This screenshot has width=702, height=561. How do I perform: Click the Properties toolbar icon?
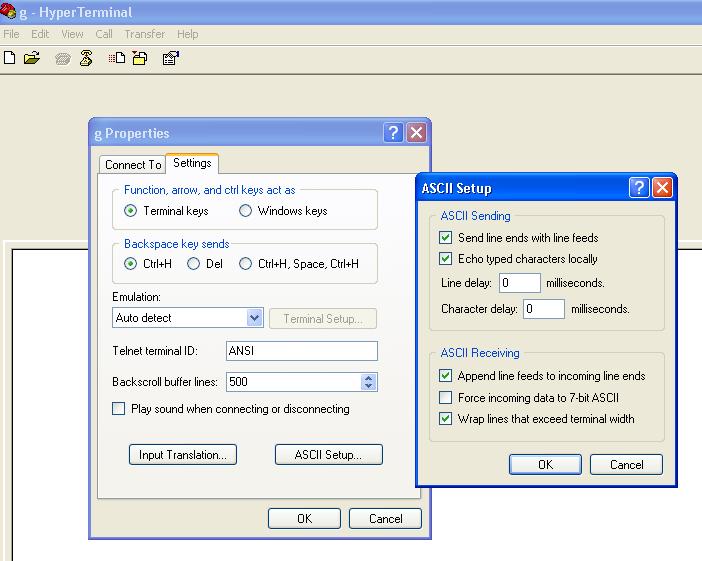(171, 58)
